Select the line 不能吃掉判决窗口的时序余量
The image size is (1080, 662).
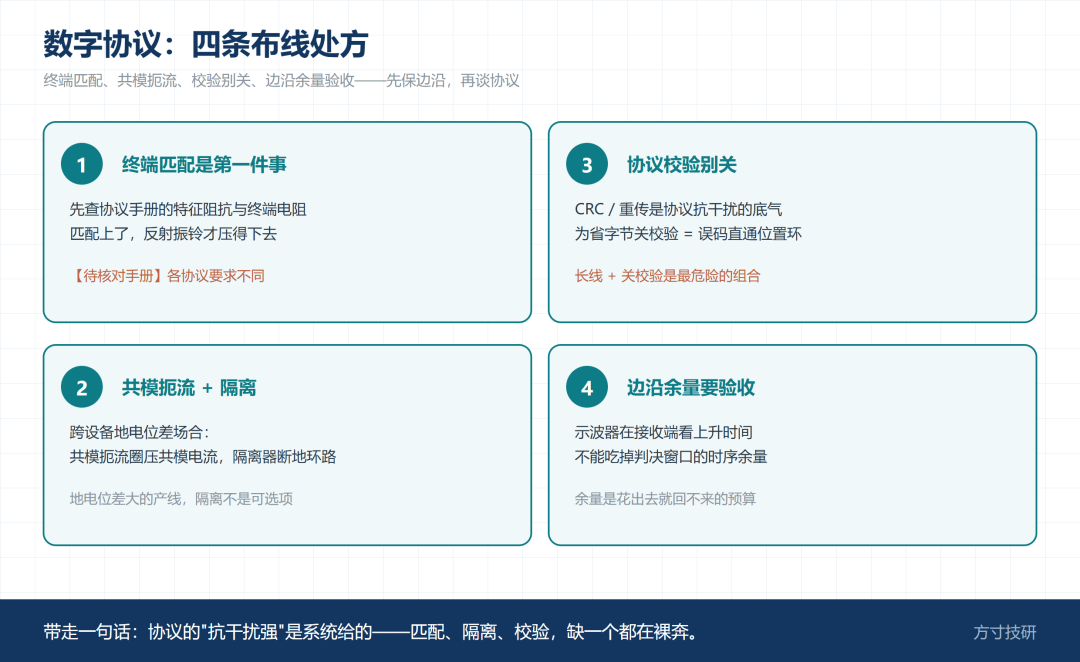tap(670, 457)
